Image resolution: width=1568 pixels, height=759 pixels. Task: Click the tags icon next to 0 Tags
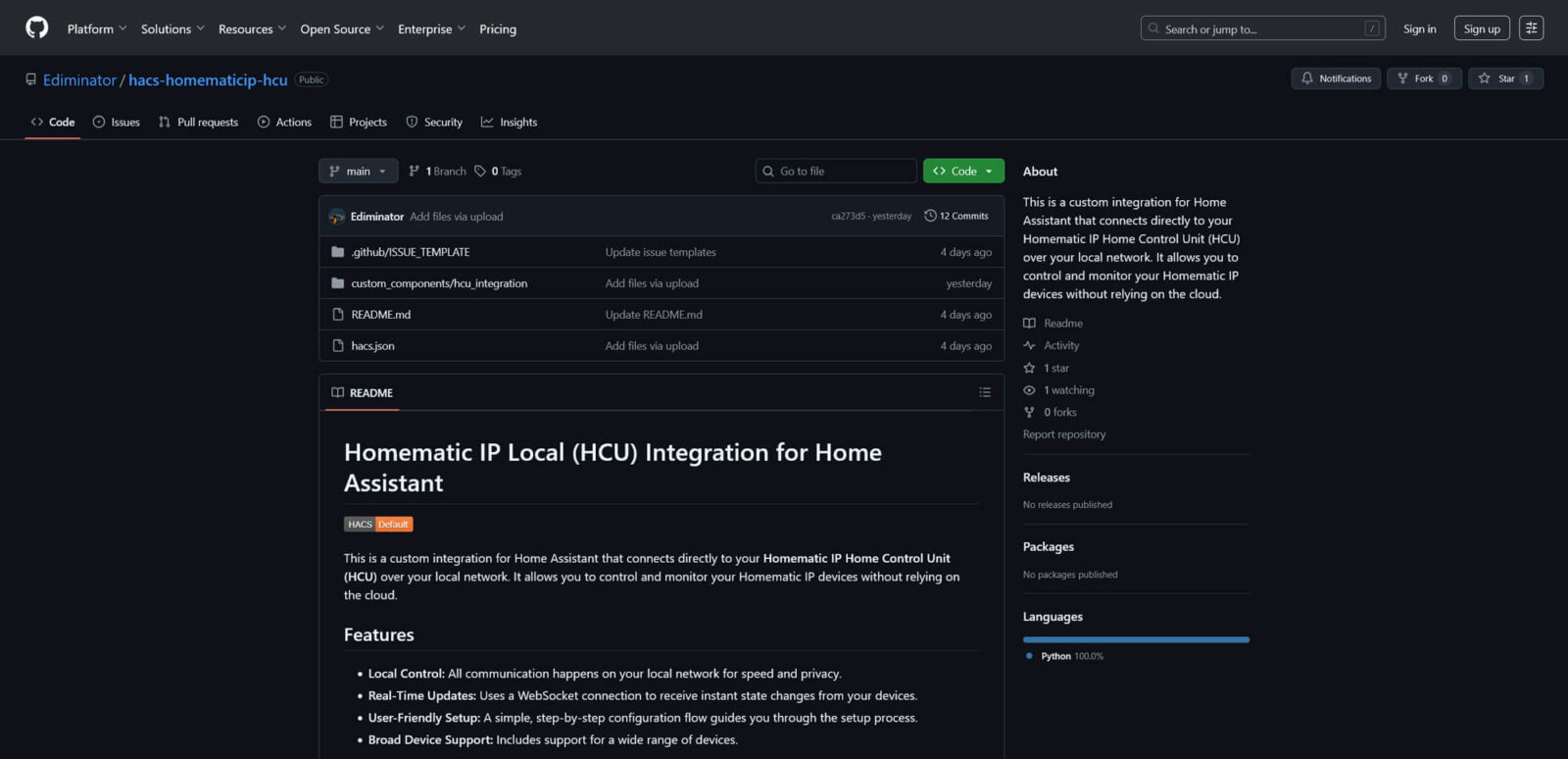pos(480,172)
